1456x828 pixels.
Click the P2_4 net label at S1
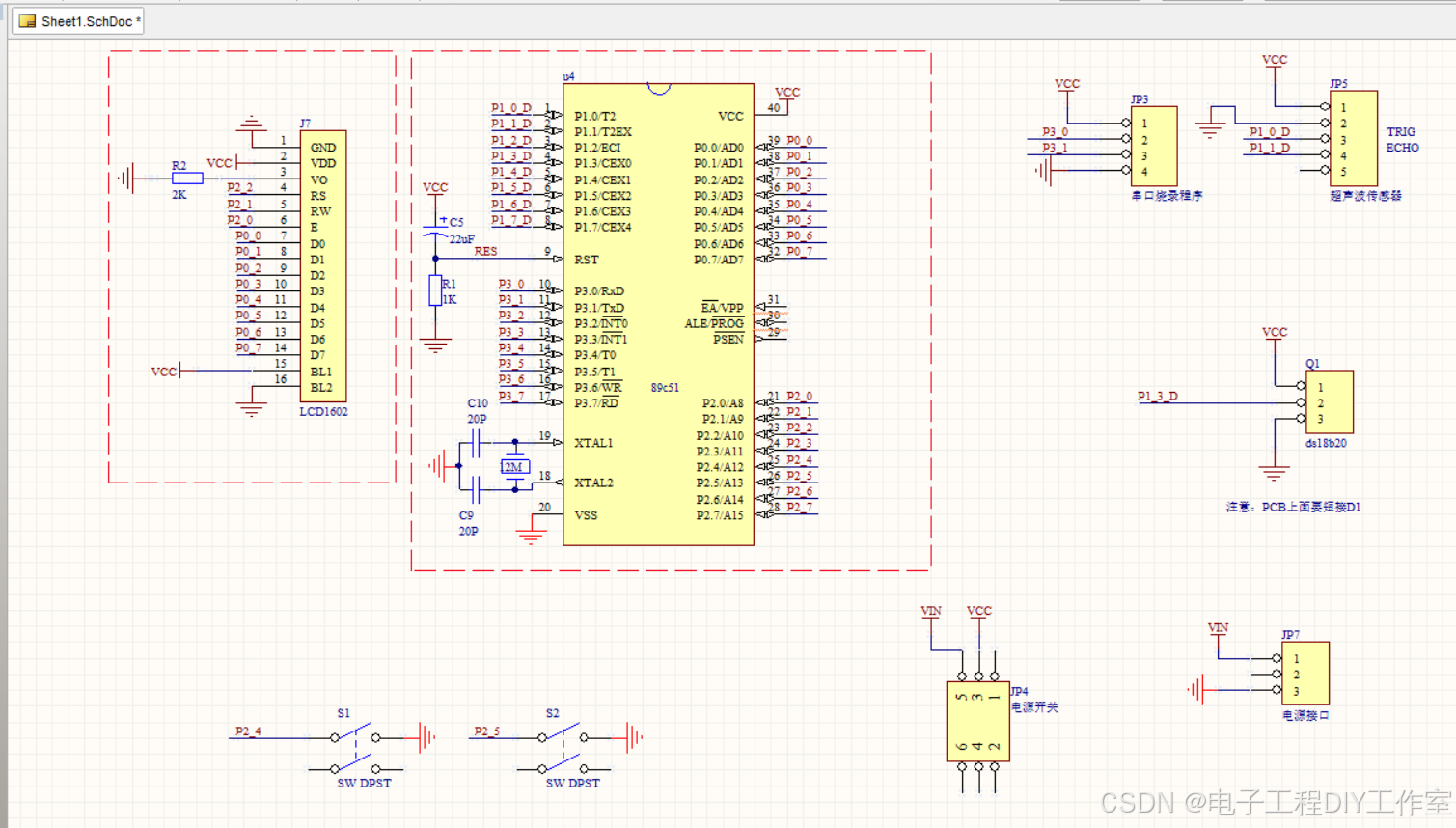pos(248,731)
